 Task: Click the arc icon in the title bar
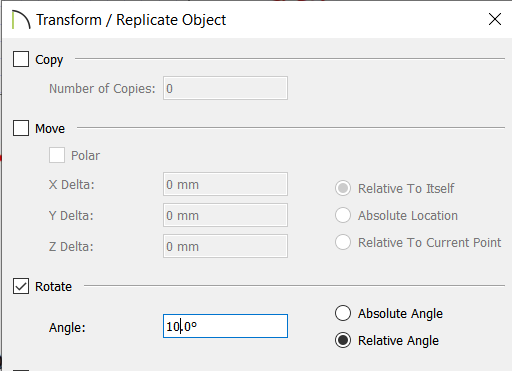pyautogui.click(x=21, y=20)
